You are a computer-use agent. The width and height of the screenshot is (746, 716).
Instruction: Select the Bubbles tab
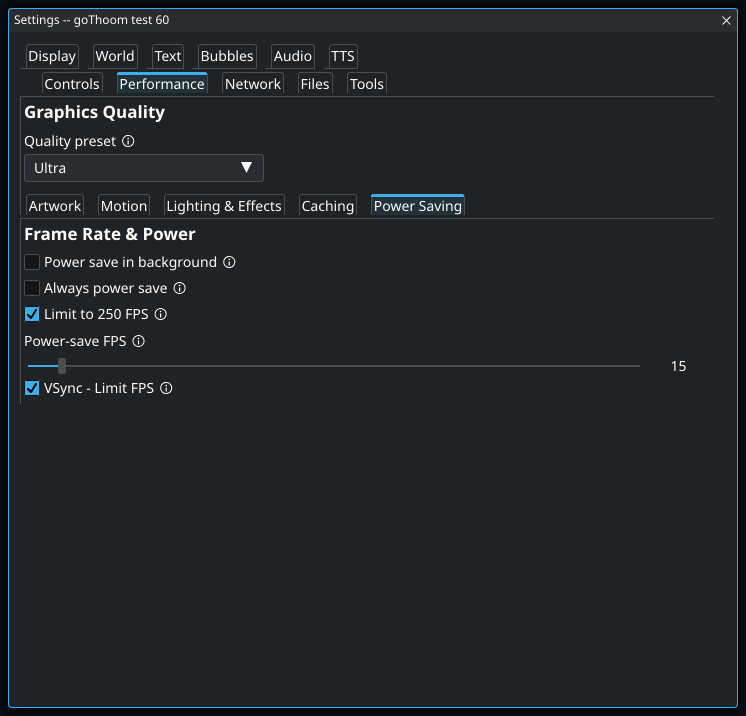coord(227,56)
